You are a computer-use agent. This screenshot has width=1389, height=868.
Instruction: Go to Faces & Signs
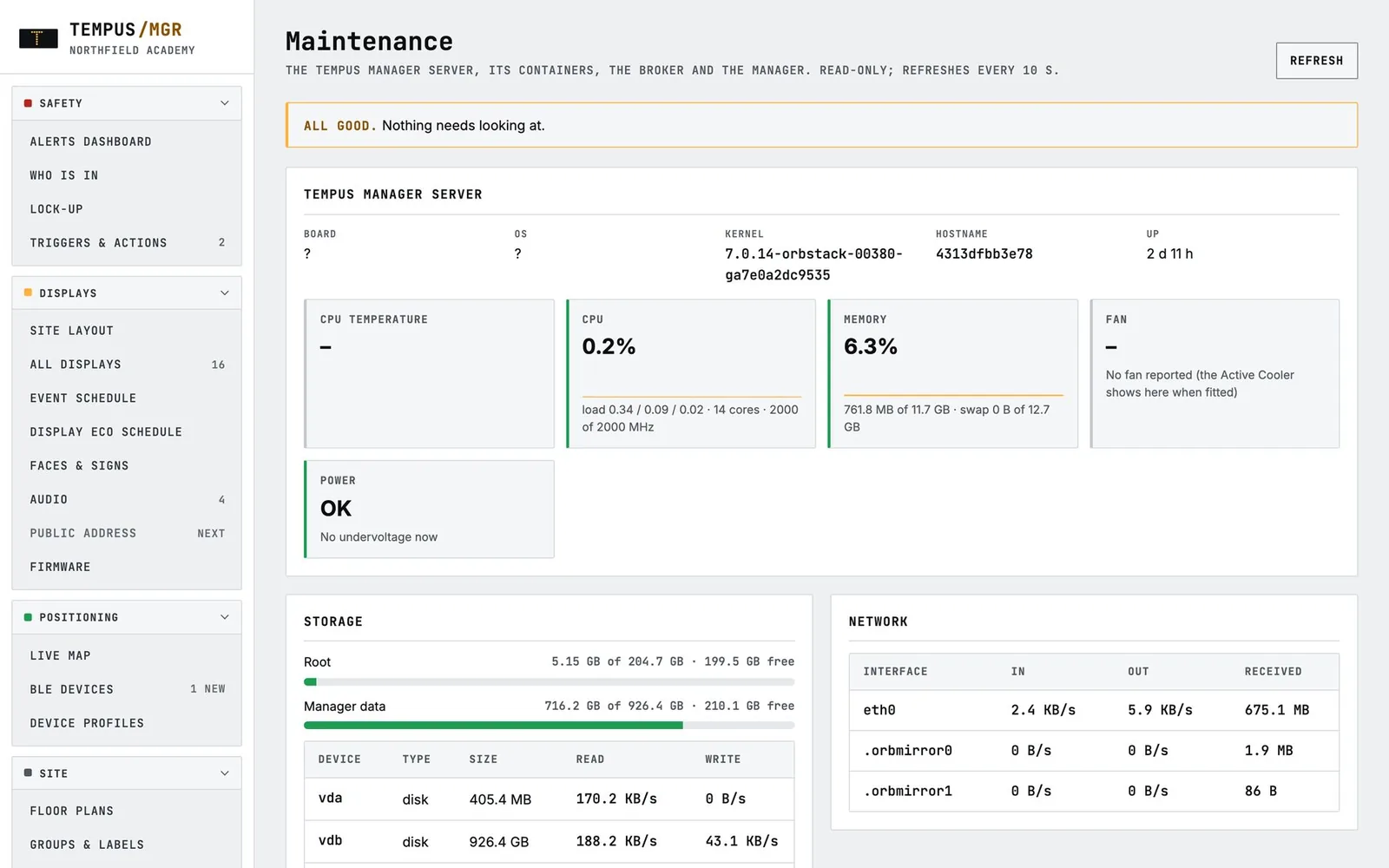tap(127, 466)
